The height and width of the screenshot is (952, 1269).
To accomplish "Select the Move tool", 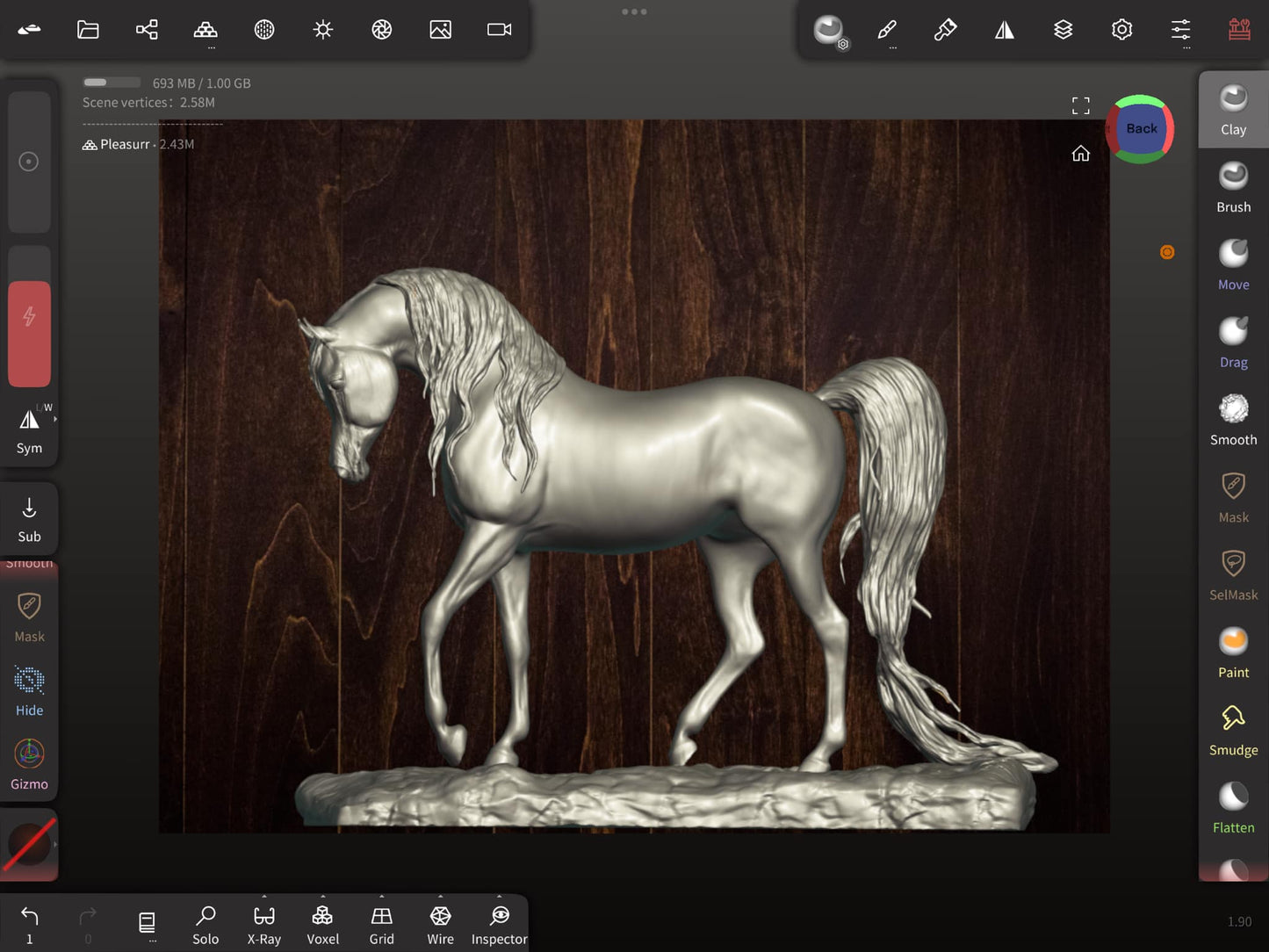I will [1234, 264].
